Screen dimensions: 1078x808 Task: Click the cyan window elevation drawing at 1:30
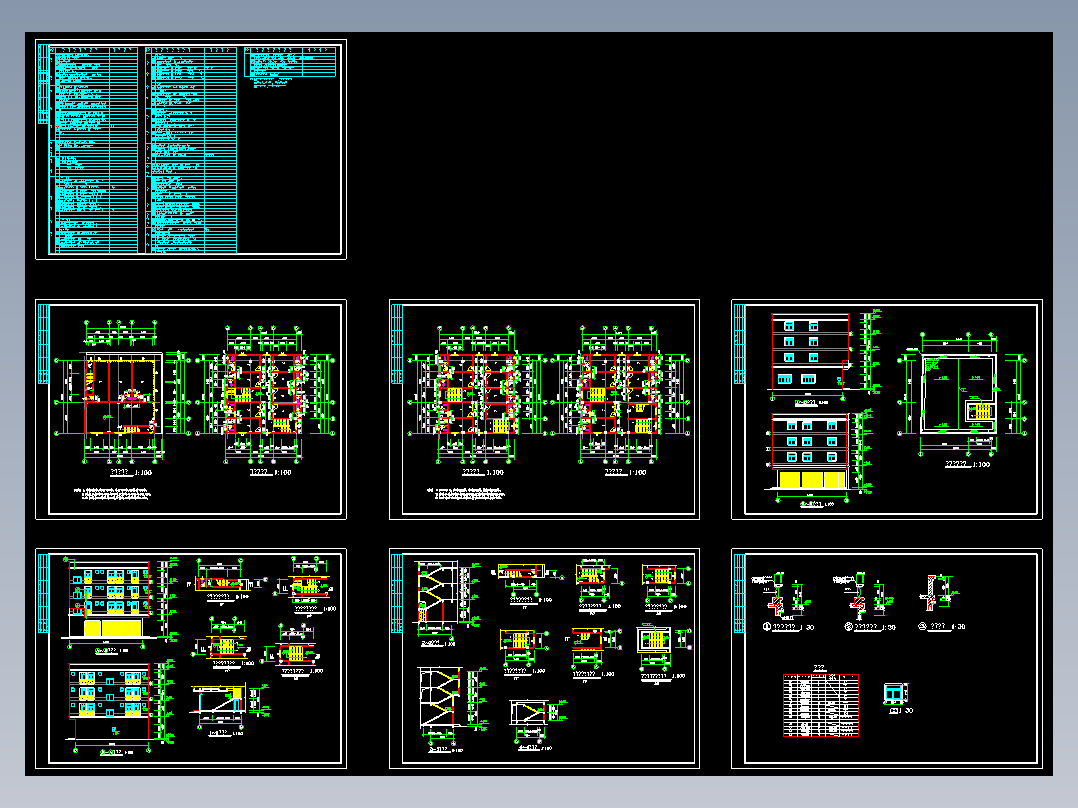pos(895,694)
